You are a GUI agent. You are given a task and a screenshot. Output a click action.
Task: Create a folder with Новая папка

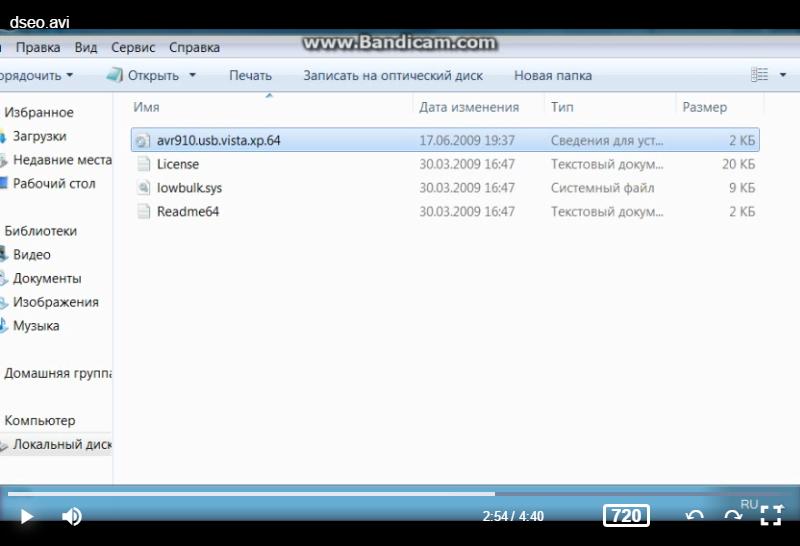[553, 76]
